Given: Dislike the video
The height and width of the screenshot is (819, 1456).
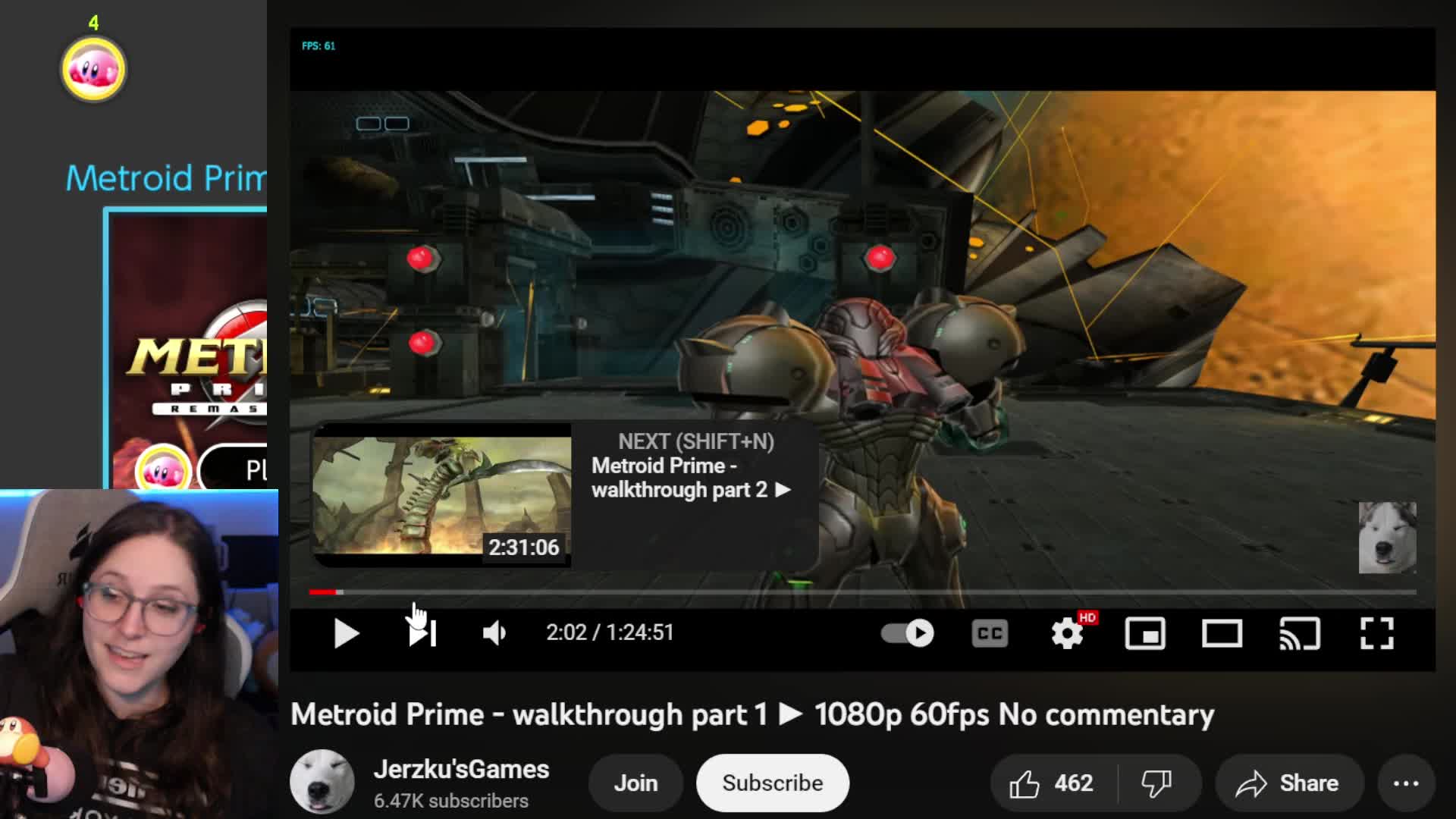Looking at the screenshot, I should [x=1157, y=783].
